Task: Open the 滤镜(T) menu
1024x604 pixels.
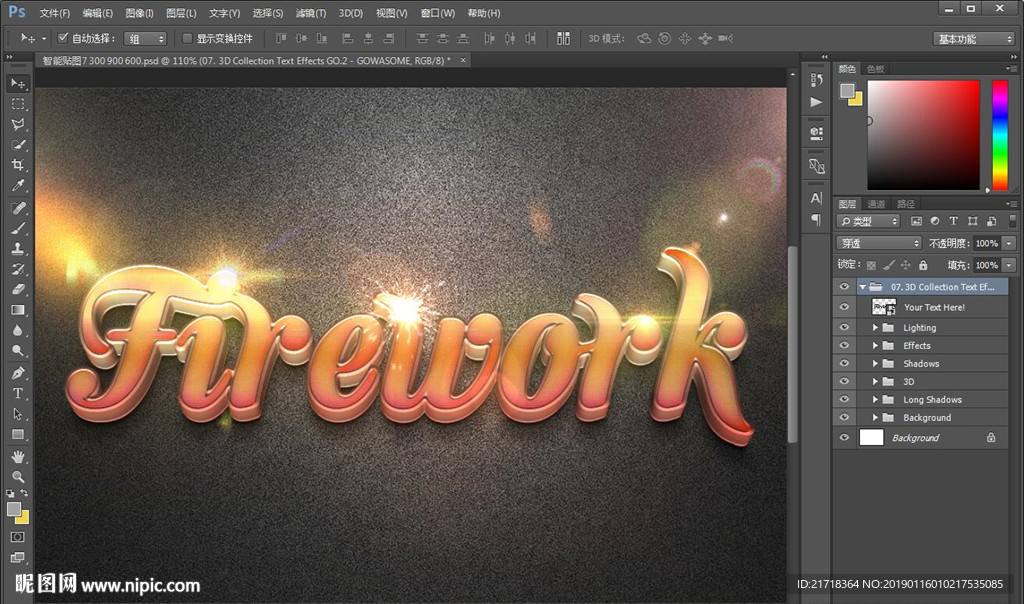Action: (311, 13)
